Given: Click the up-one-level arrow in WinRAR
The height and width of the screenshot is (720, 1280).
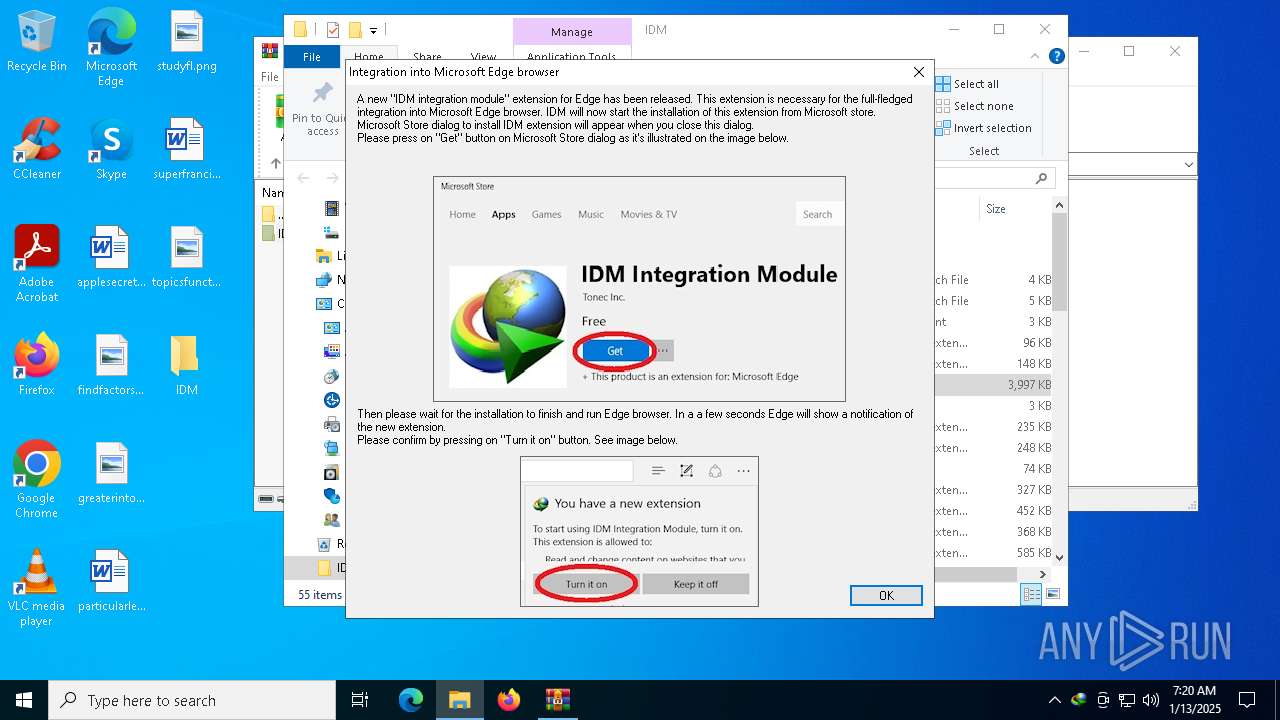Looking at the screenshot, I should tap(275, 163).
